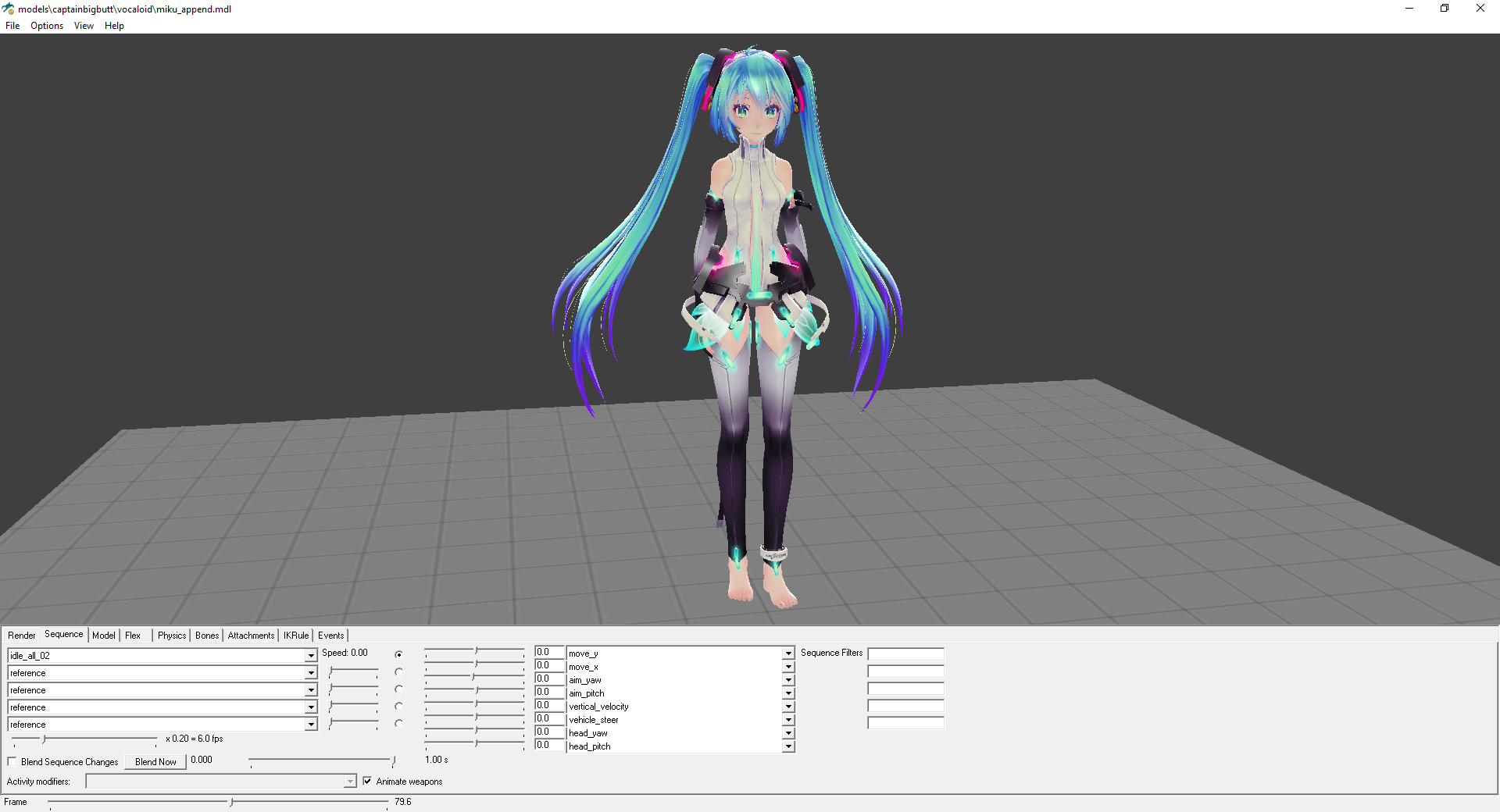Screen dimensions: 1500x812
Task: Open the vehicle_steer pose parameter dropdown
Action: click(788, 720)
